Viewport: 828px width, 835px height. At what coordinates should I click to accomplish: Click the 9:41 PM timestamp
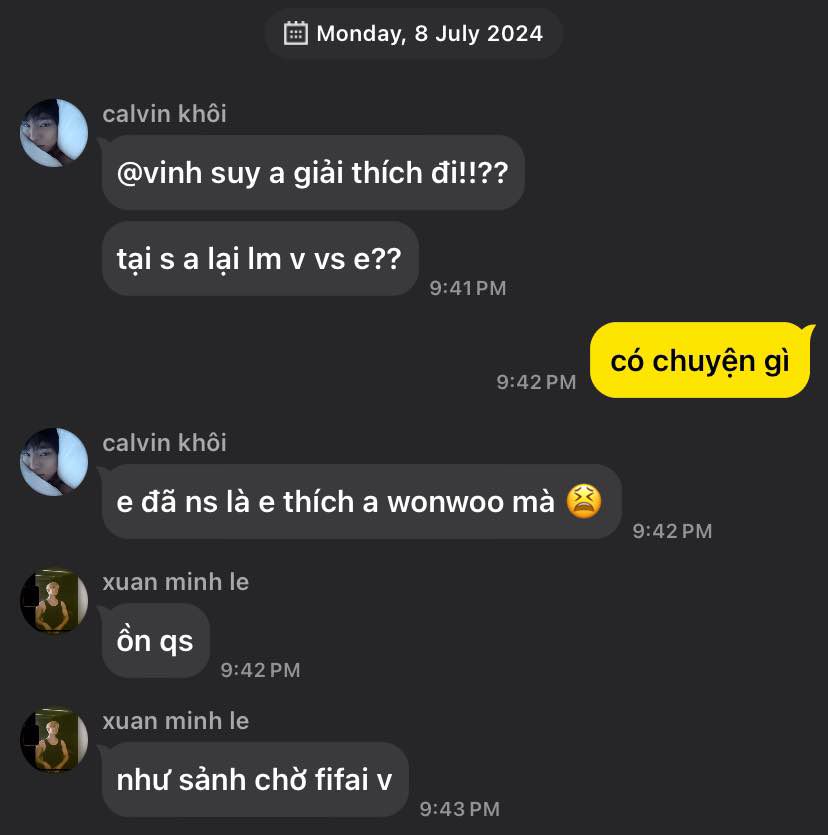[468, 288]
